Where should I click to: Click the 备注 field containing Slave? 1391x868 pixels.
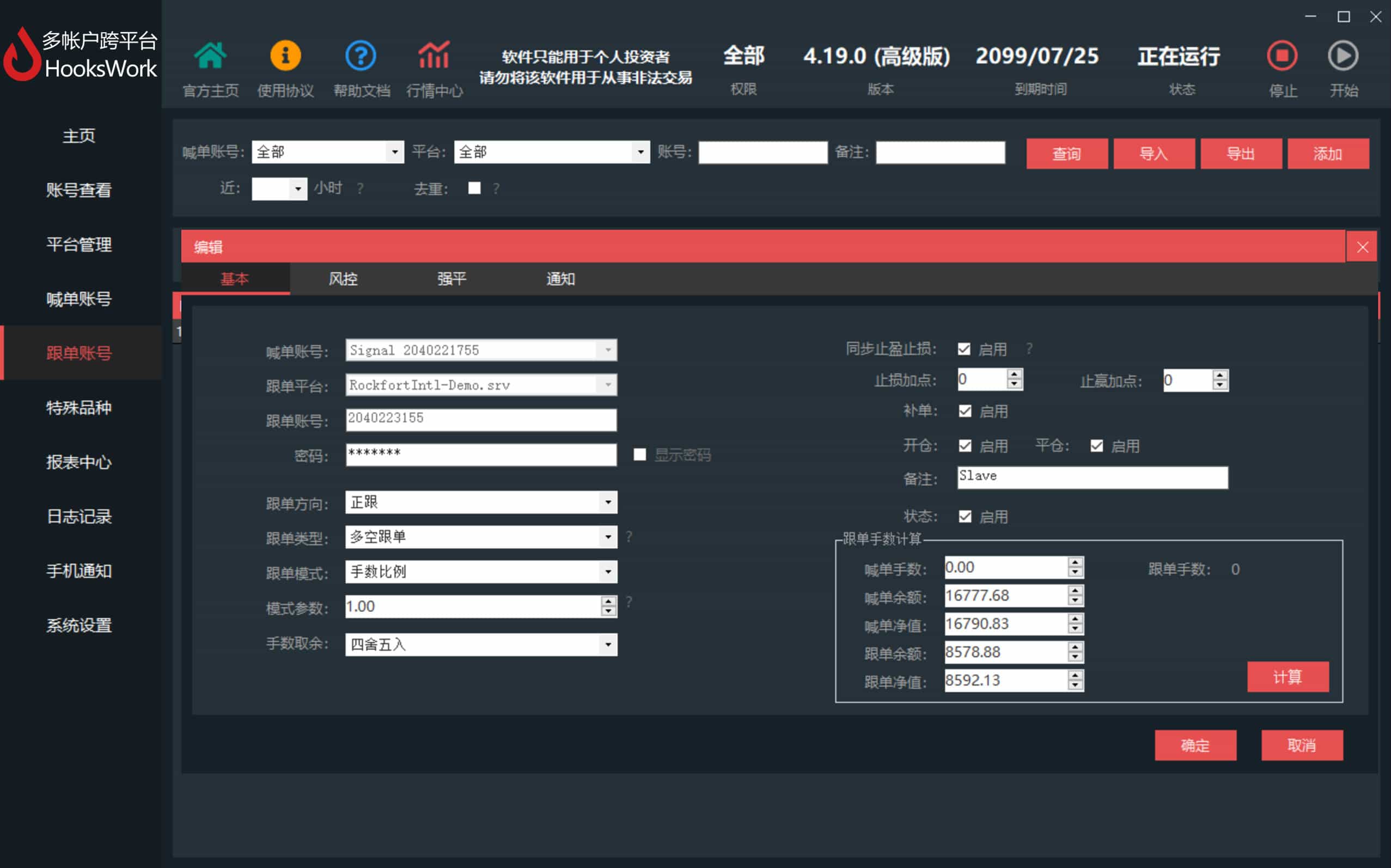[1093, 478]
